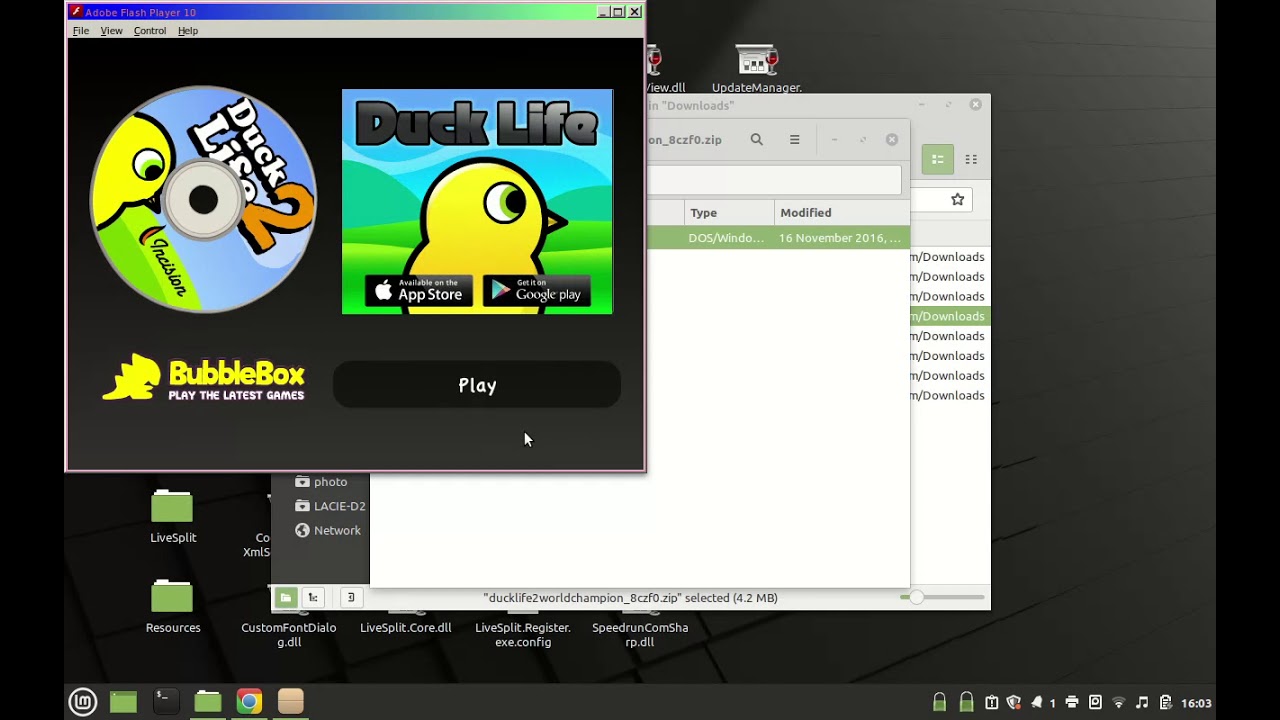Open the file manager taskbar icon

pos(208,702)
